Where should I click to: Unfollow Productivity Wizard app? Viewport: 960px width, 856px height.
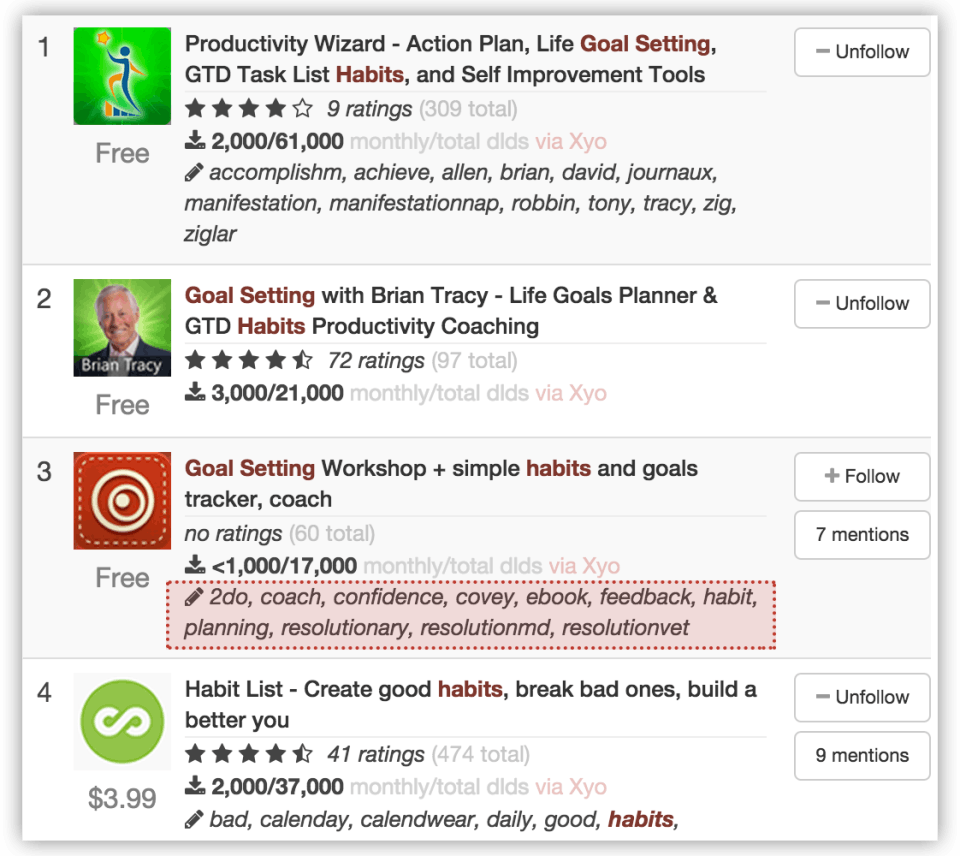coord(862,52)
